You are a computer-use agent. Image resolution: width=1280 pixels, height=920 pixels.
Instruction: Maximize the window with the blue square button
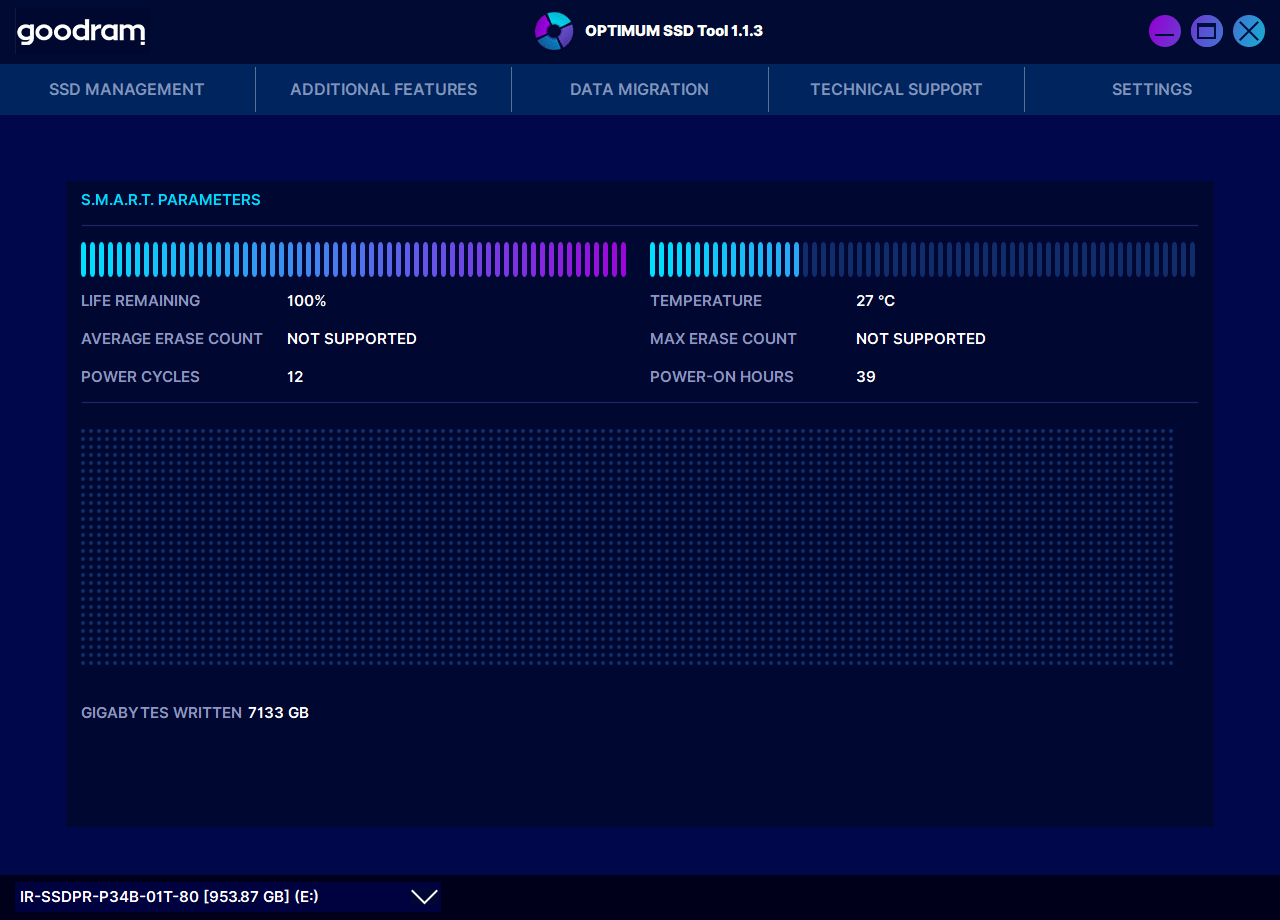(x=1207, y=31)
